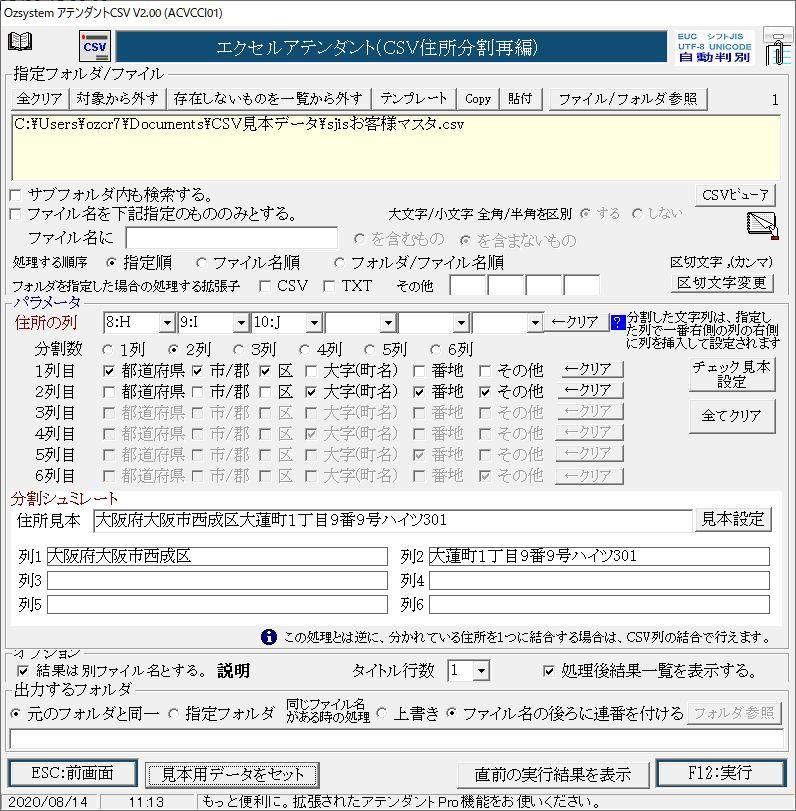Click the open book manual icon

[x=20, y=42]
